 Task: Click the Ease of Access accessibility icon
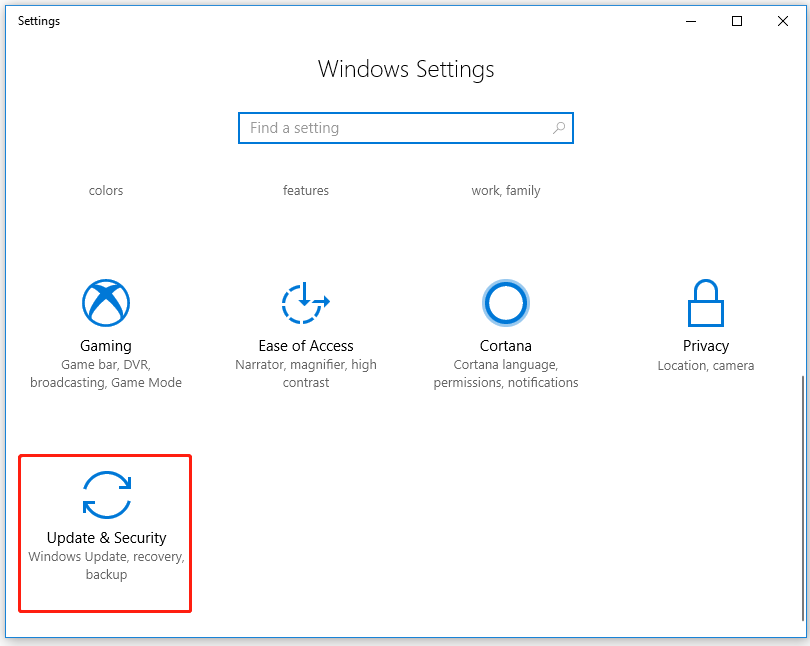[305, 302]
